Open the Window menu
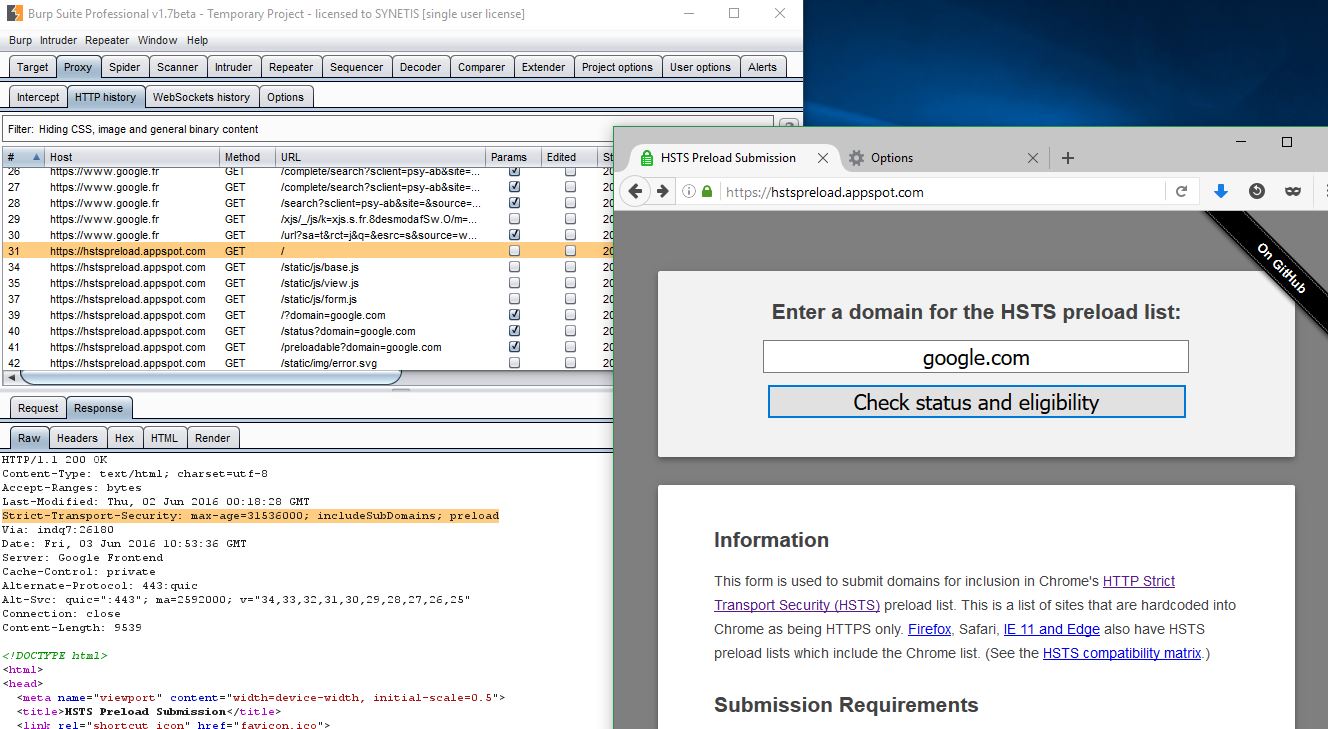The height and width of the screenshot is (729, 1328). tap(157, 40)
